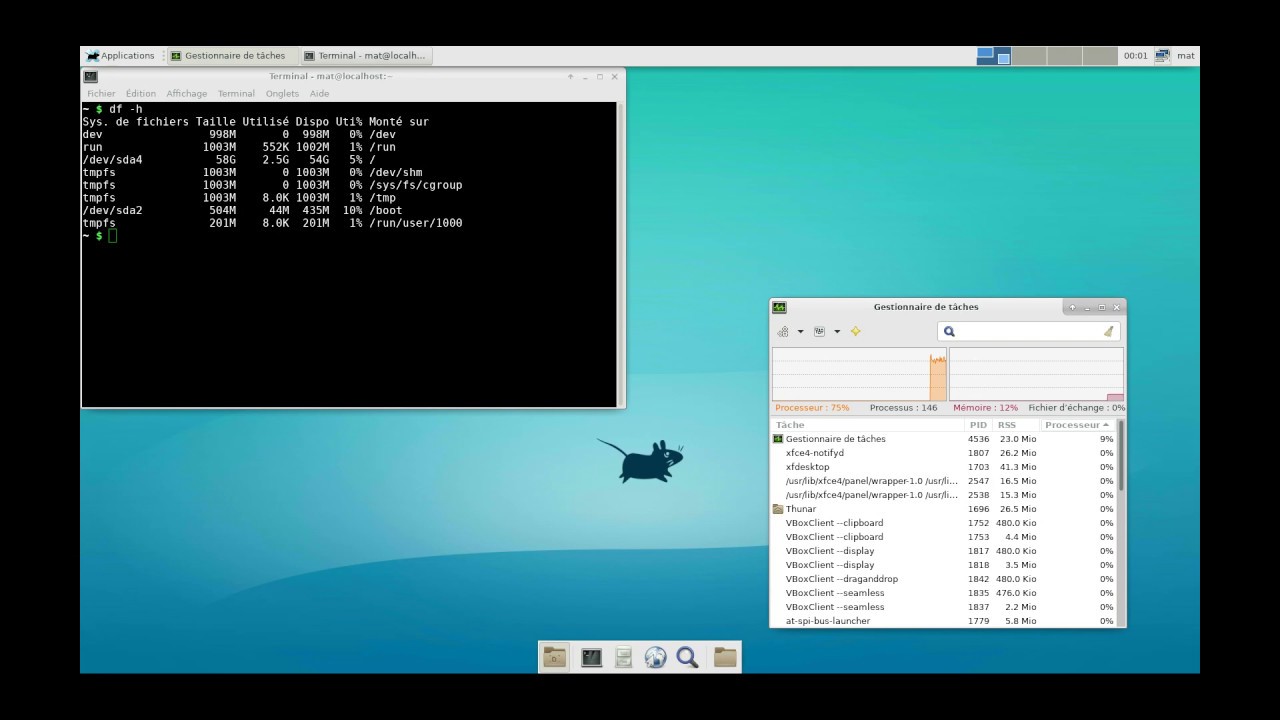Click the network monitors tray icon
This screenshot has width=1280, height=720.
tap(1162, 56)
